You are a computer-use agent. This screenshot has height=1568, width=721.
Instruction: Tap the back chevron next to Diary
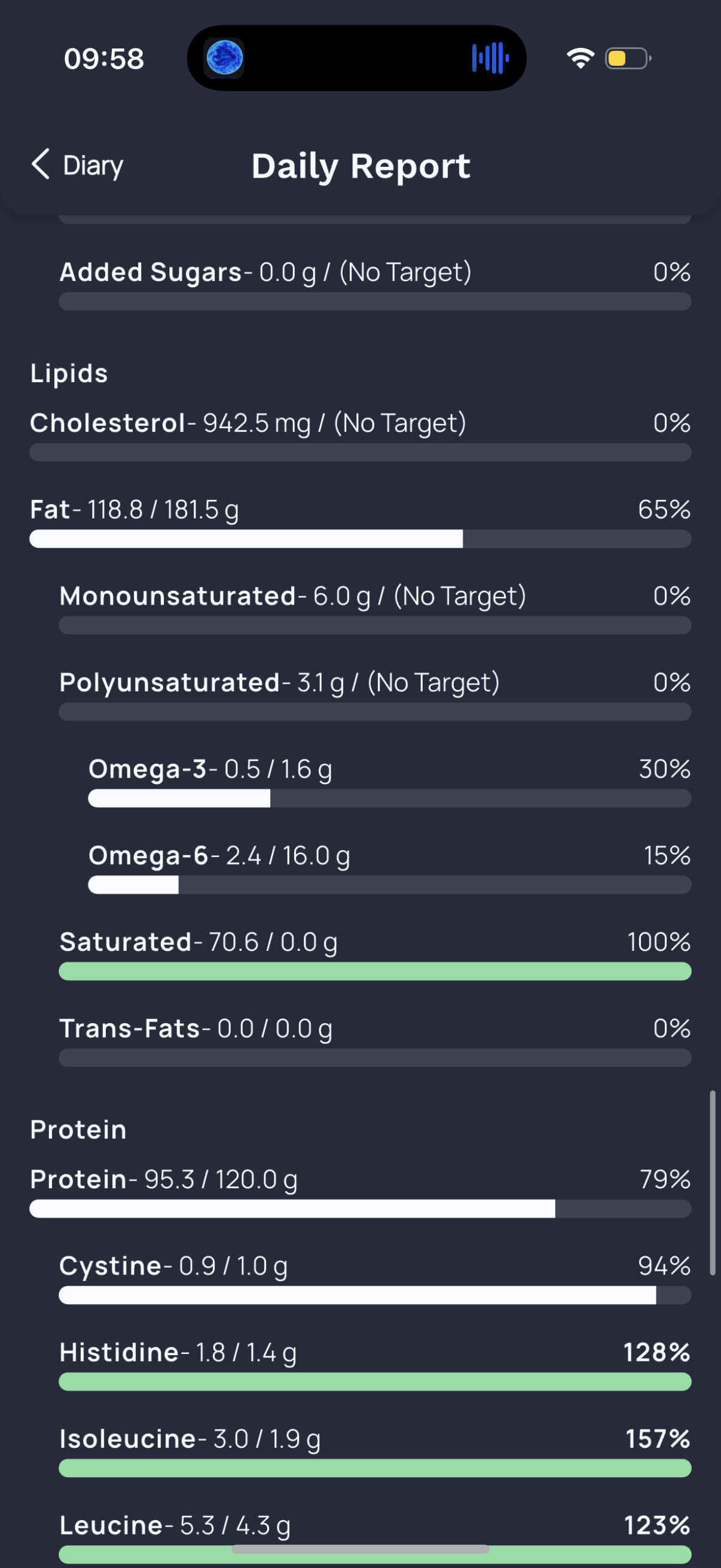[x=40, y=164]
